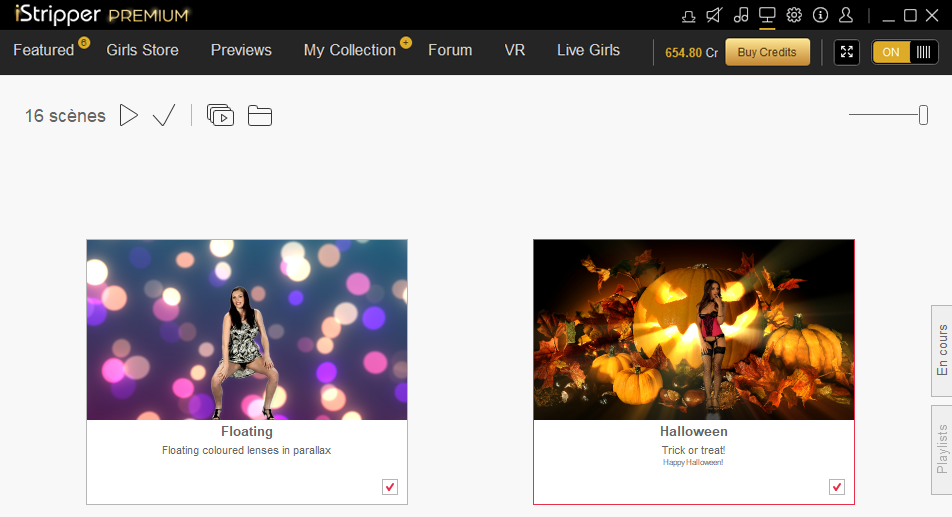Click the Halloween scene title text
Screen dimensions: 952x517
(694, 431)
